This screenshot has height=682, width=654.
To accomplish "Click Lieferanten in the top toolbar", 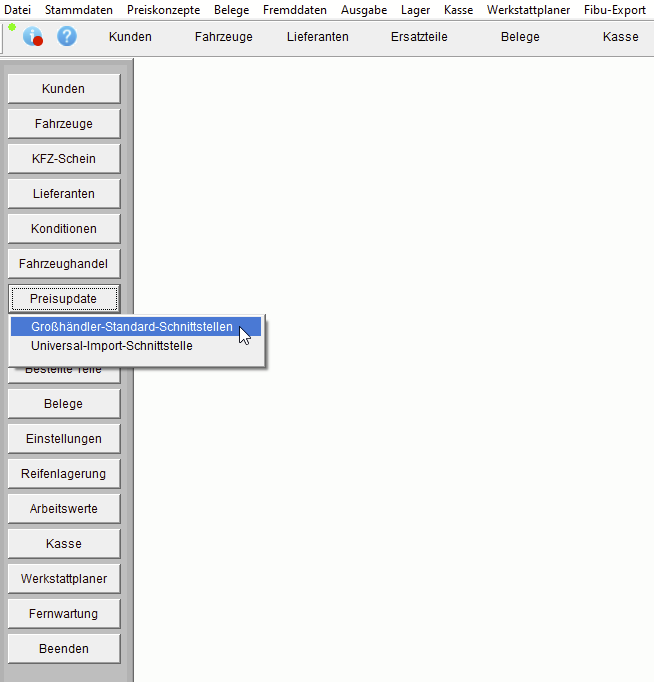I will (x=317, y=37).
